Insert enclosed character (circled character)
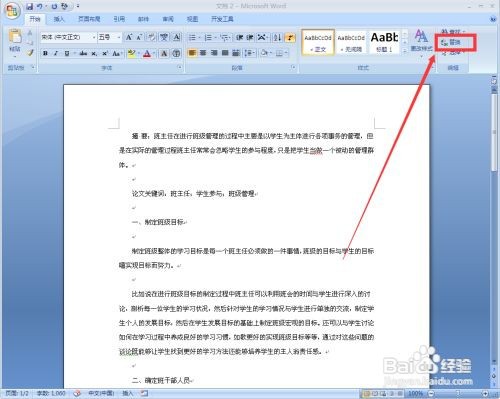This screenshot has width=500, height=399. [176, 53]
